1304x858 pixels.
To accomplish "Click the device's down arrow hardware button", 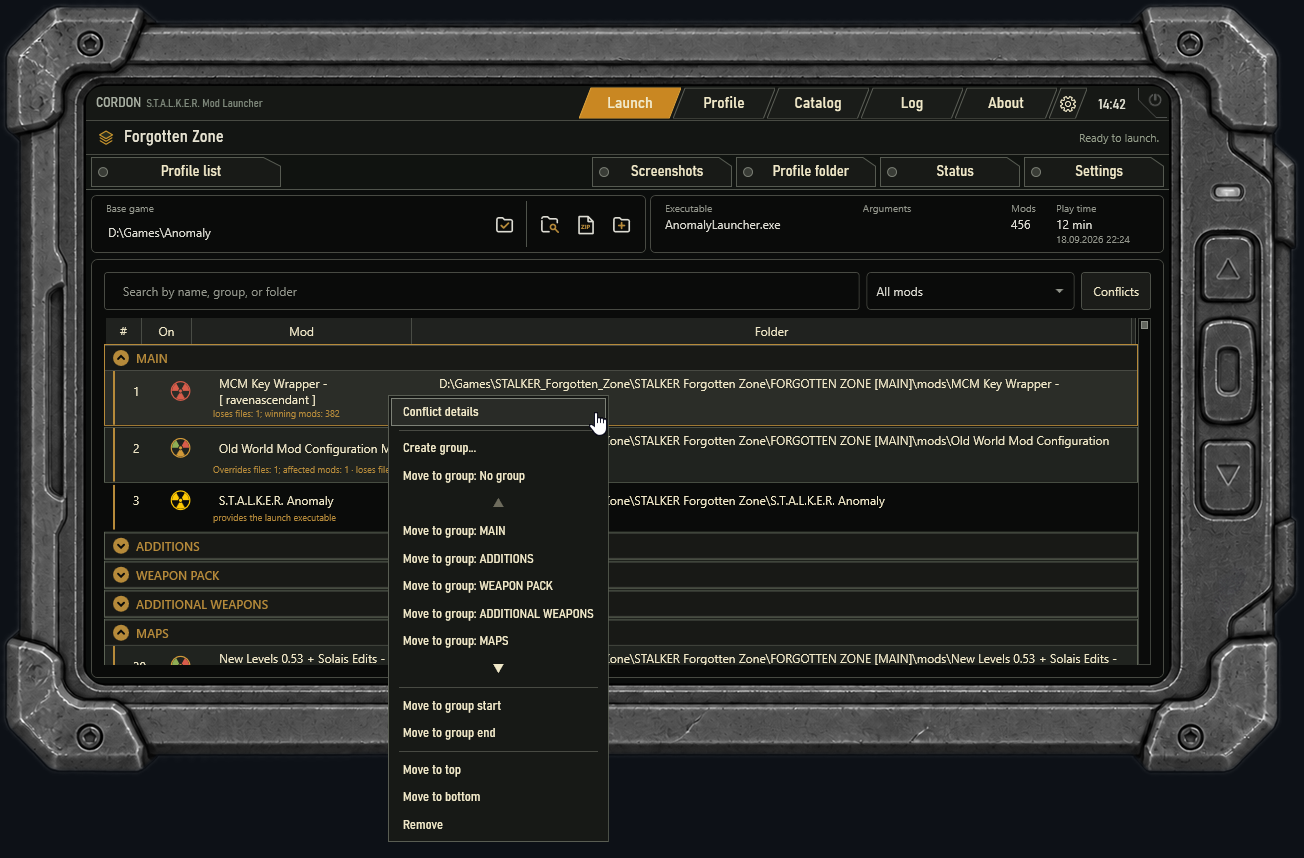I will pos(1228,475).
